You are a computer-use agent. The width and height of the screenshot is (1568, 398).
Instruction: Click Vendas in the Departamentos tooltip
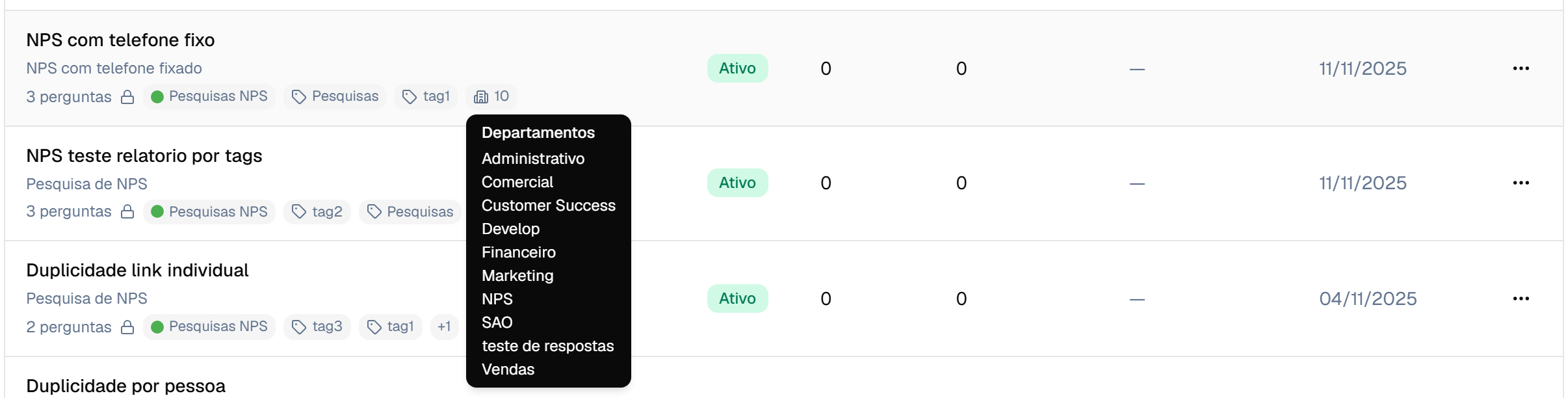[508, 369]
